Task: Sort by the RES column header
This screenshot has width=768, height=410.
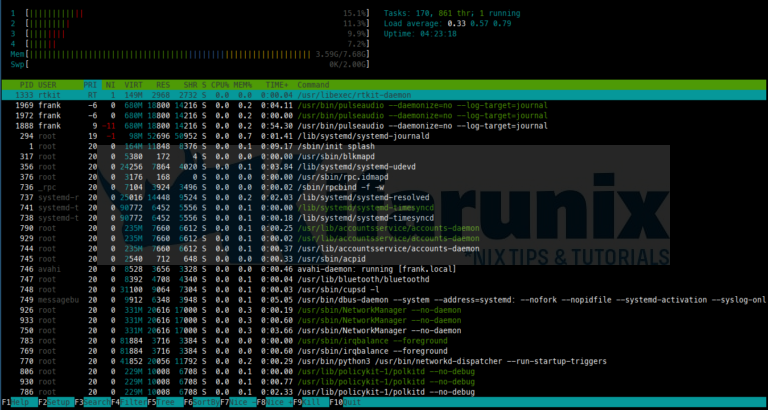Action: click(x=163, y=85)
